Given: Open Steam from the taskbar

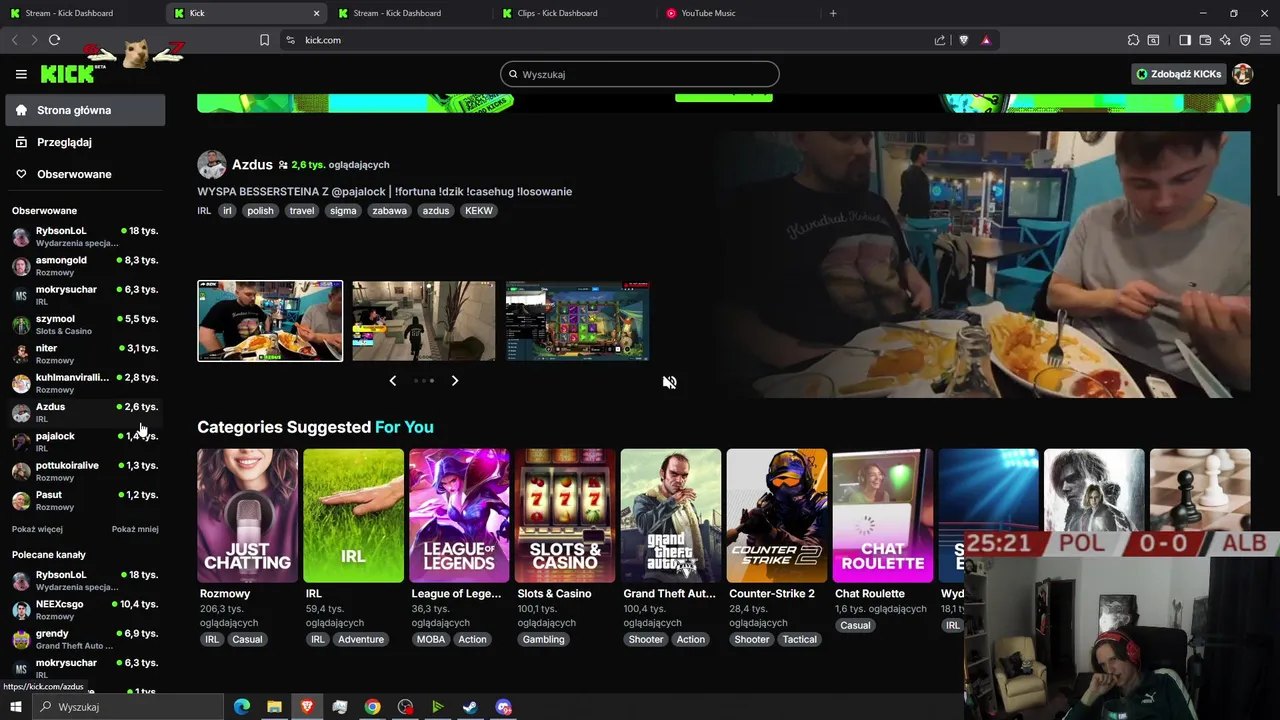Looking at the screenshot, I should [470, 707].
